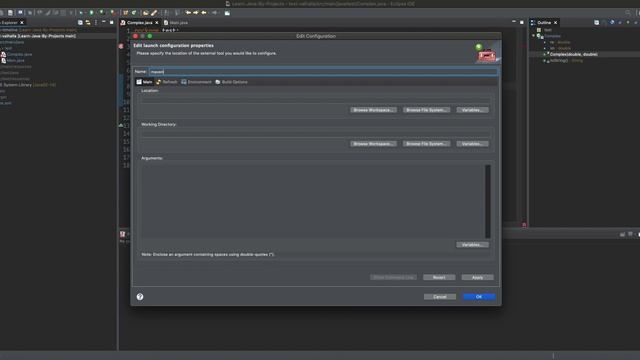Close the Package Explorer tab

[22, 22]
